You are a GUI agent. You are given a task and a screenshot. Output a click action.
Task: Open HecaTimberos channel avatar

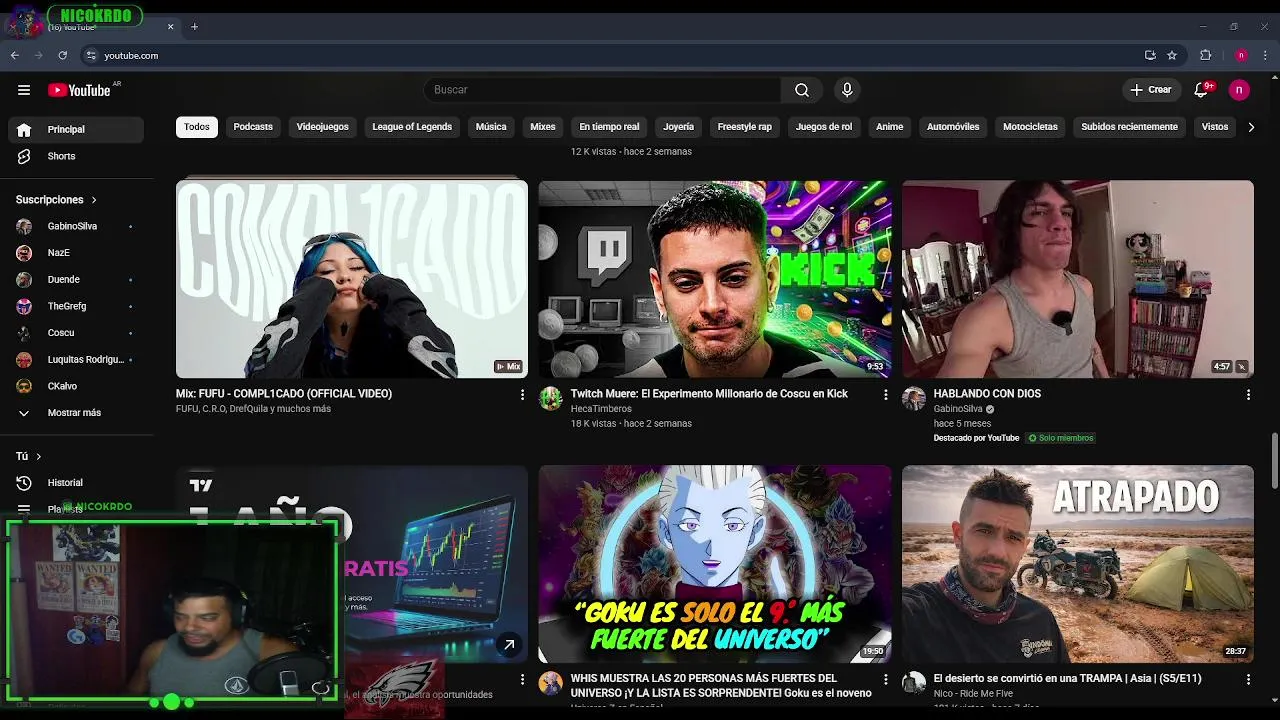coord(551,399)
